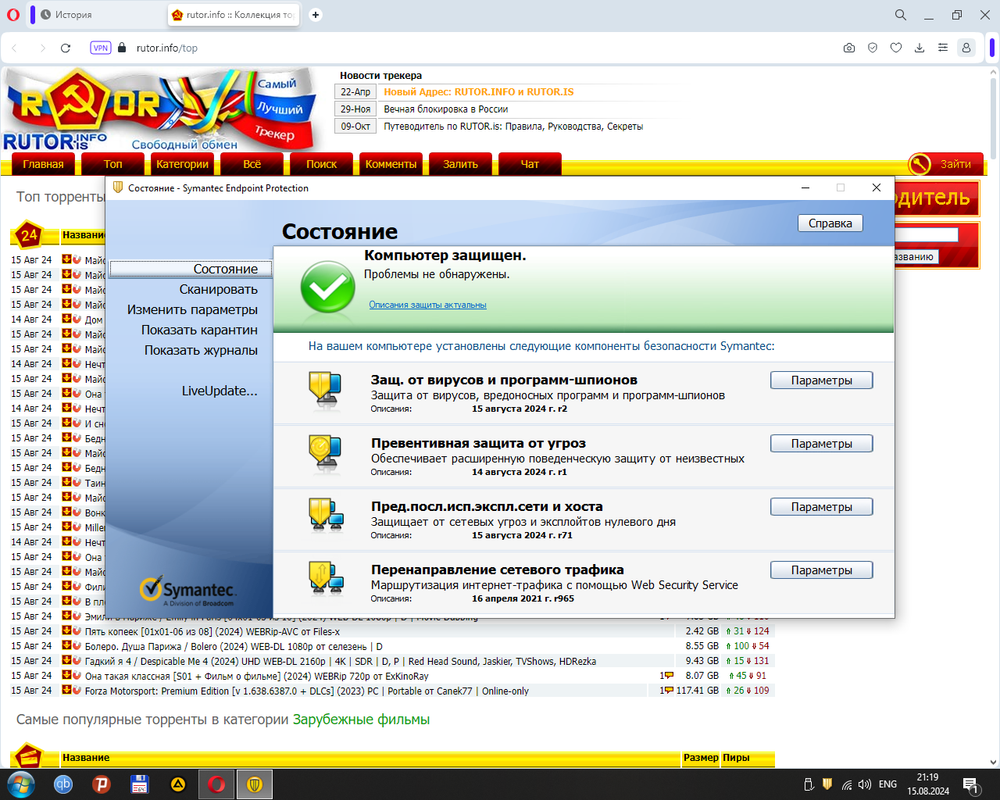The image size is (1000, 800).
Task: Open 'Зарубежные фильмы' category link
Action: point(361,720)
